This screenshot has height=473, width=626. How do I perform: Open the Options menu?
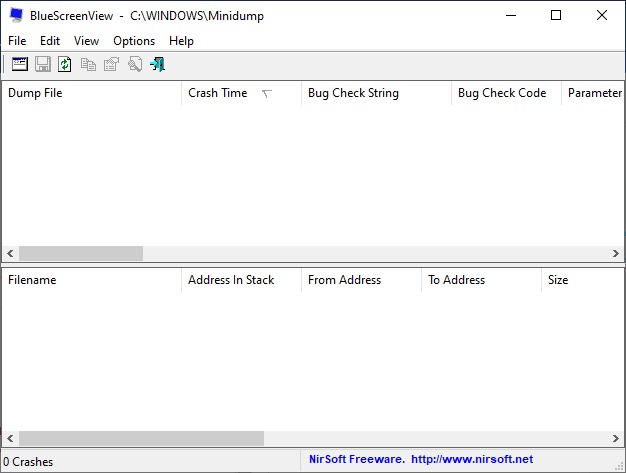[134, 41]
